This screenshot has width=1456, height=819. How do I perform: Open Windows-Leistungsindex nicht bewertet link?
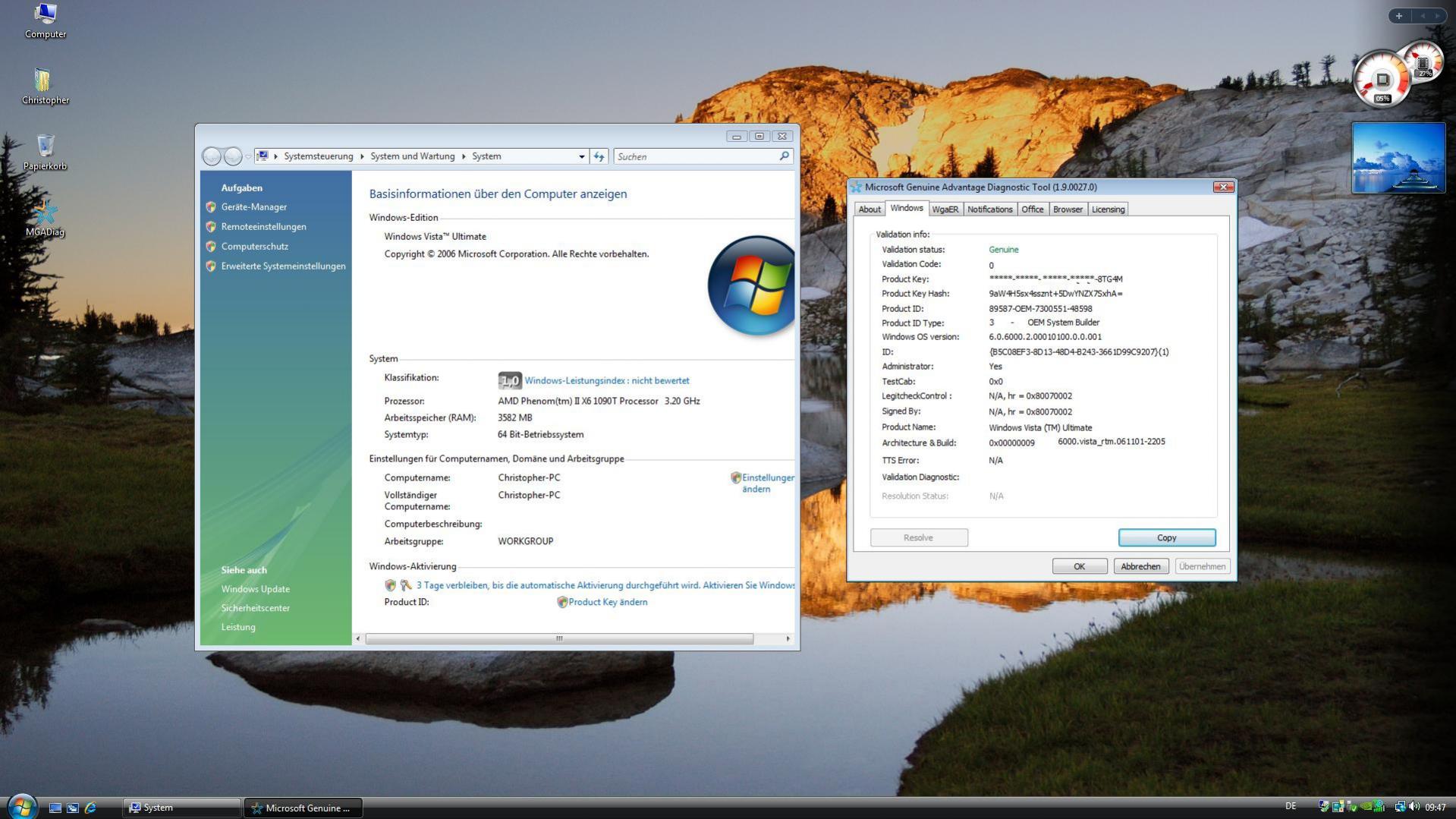coord(607,380)
